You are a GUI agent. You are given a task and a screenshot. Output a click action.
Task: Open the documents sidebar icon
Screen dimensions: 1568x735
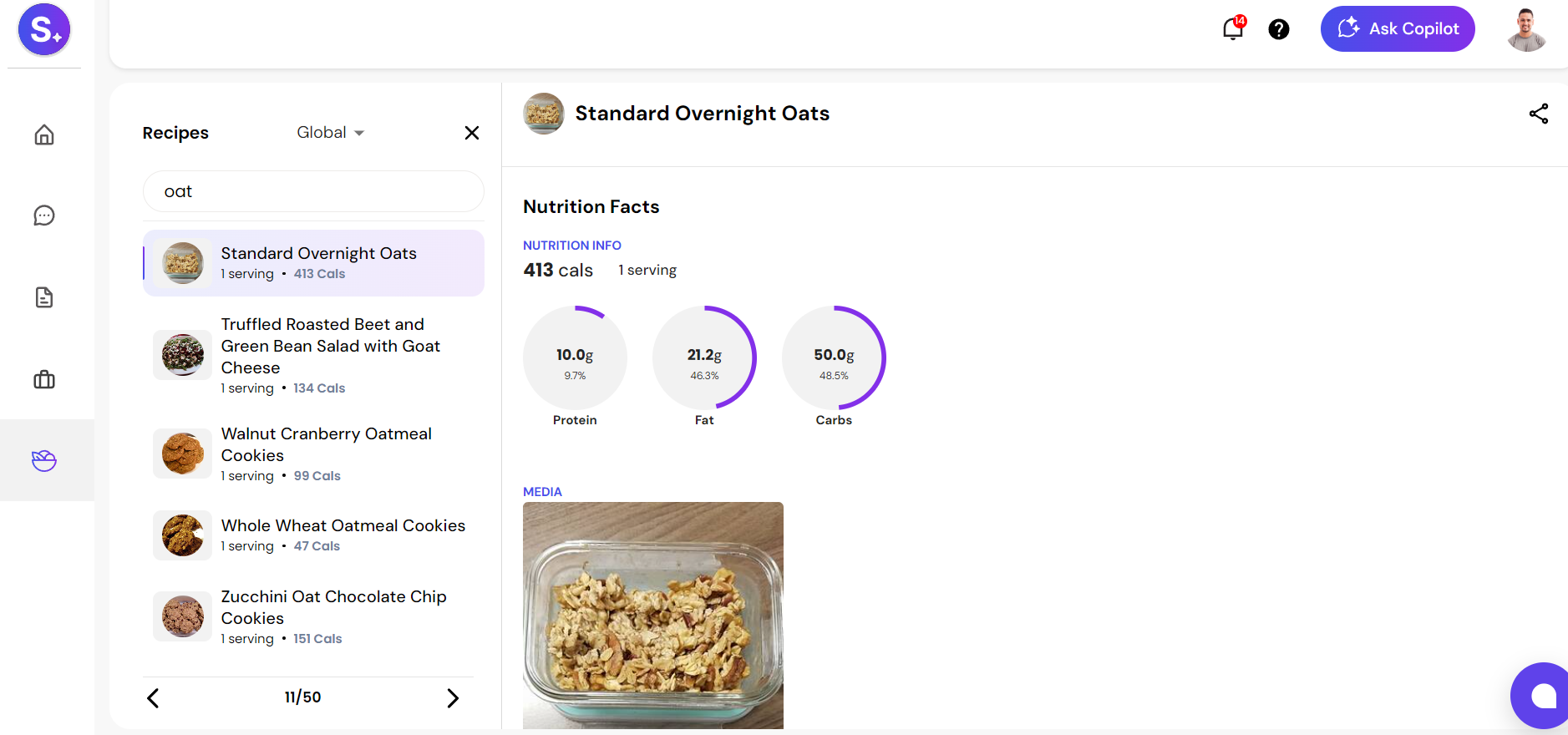coord(44,297)
